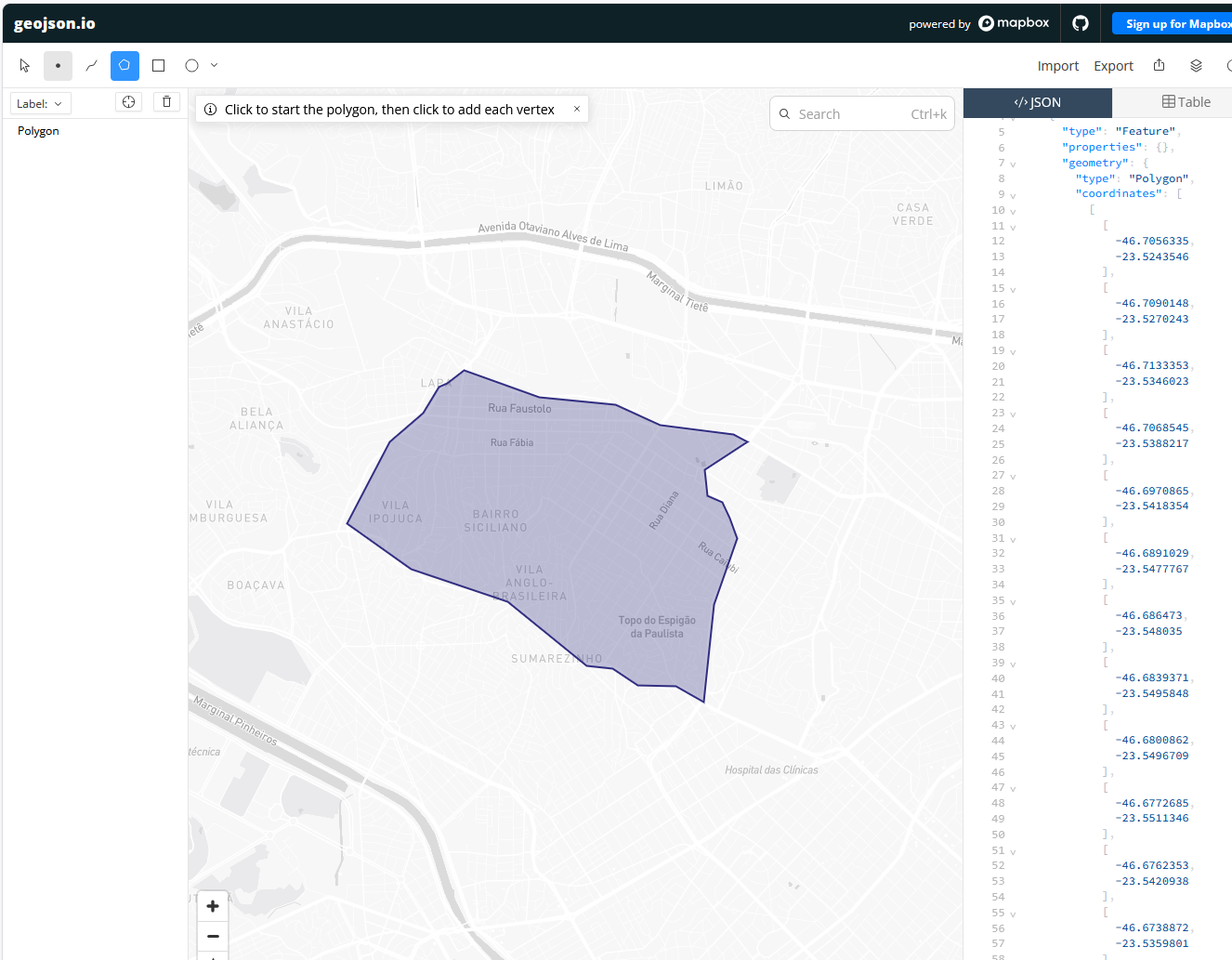The width and height of the screenshot is (1232, 960).
Task: Select the draw rectangle tool
Action: (158, 66)
